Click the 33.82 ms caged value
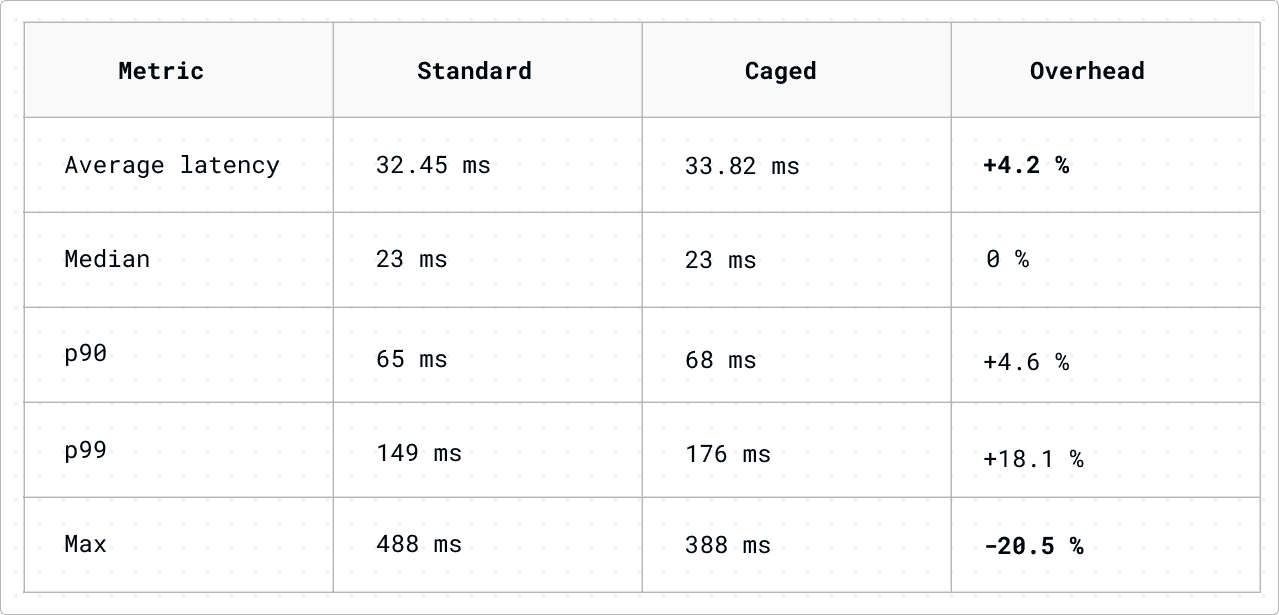 click(x=742, y=166)
